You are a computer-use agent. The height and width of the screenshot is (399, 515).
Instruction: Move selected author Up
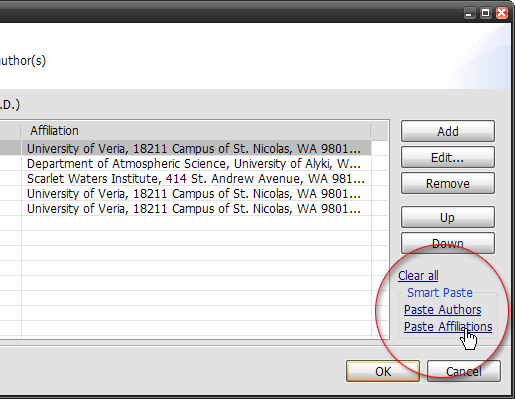pos(448,217)
